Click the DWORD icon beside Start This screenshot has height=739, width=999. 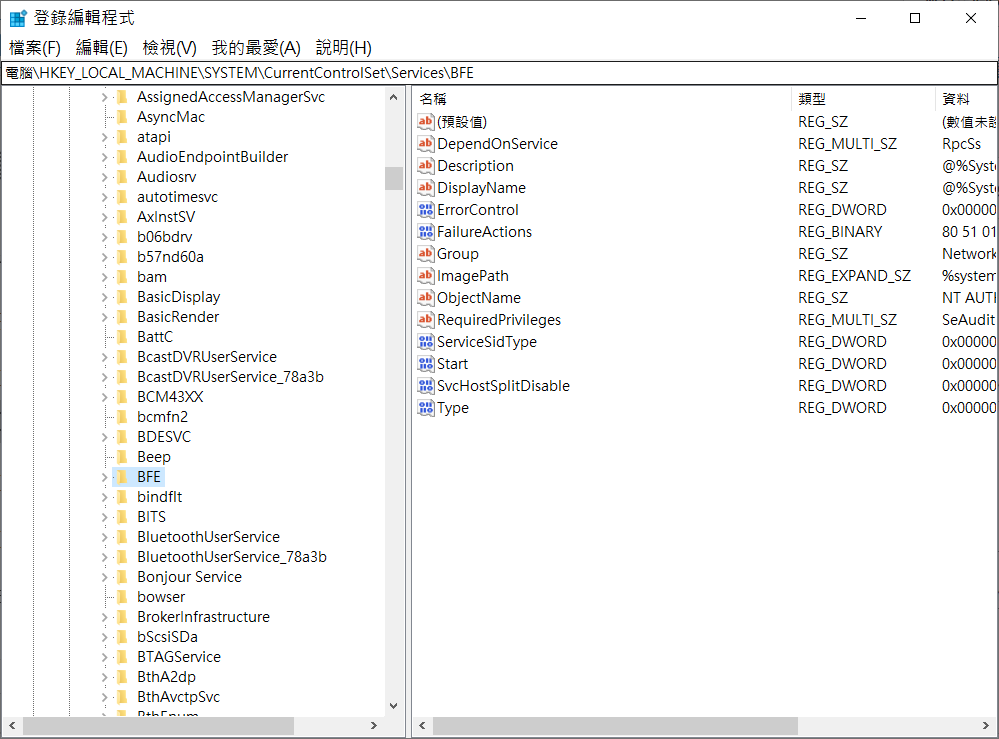pyautogui.click(x=426, y=363)
